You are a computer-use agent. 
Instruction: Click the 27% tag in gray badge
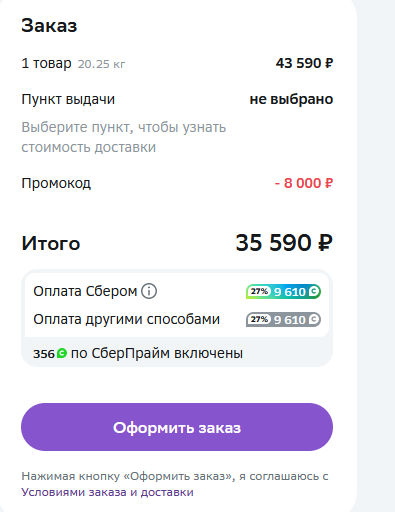(x=259, y=319)
